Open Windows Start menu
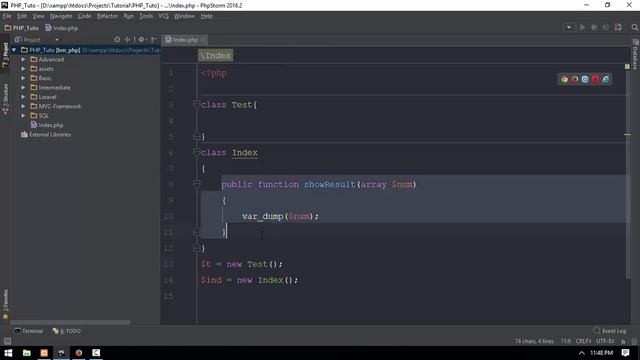The image size is (640, 360). coord(8,353)
